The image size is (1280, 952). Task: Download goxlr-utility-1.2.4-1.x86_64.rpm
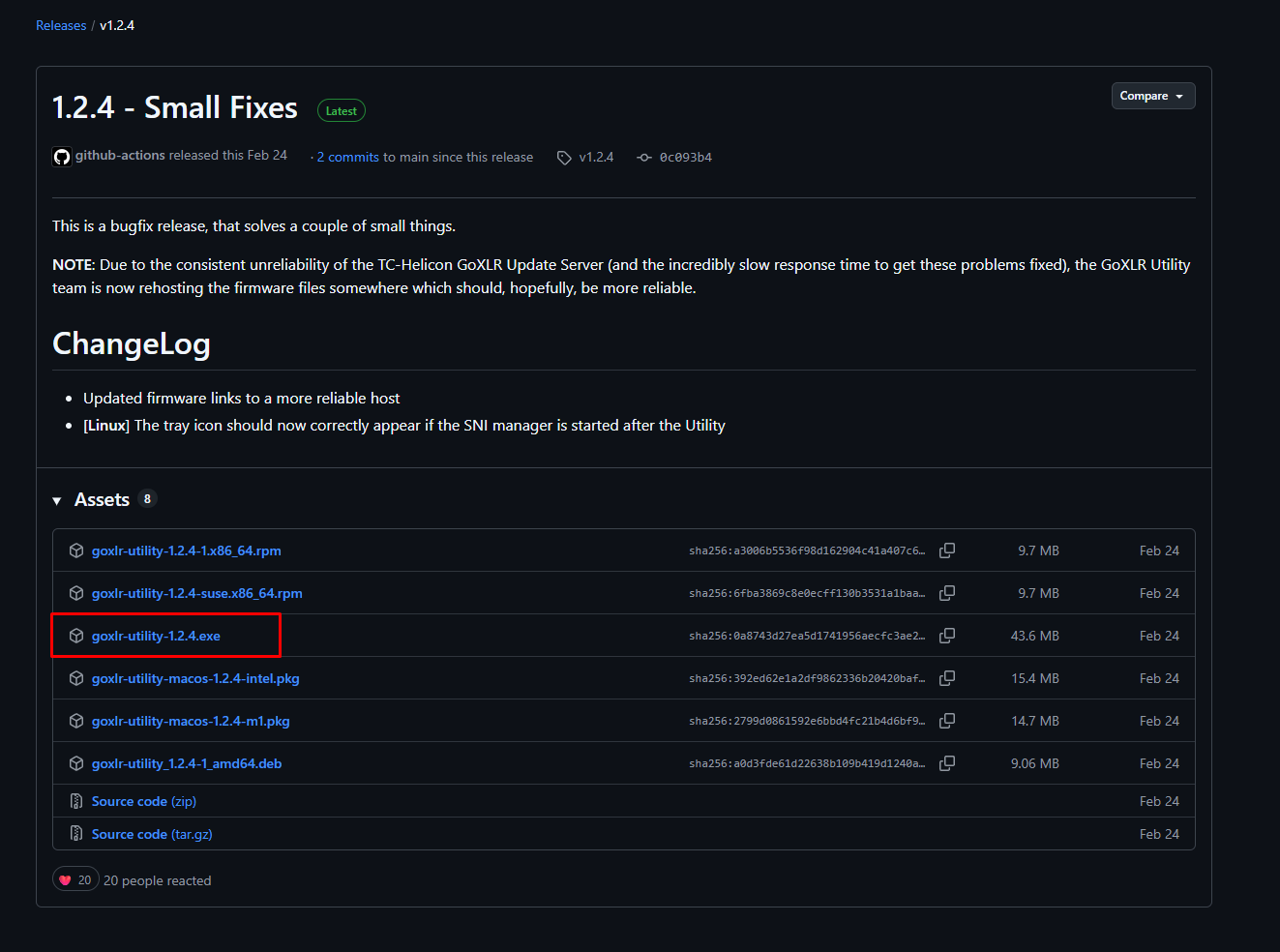187,550
